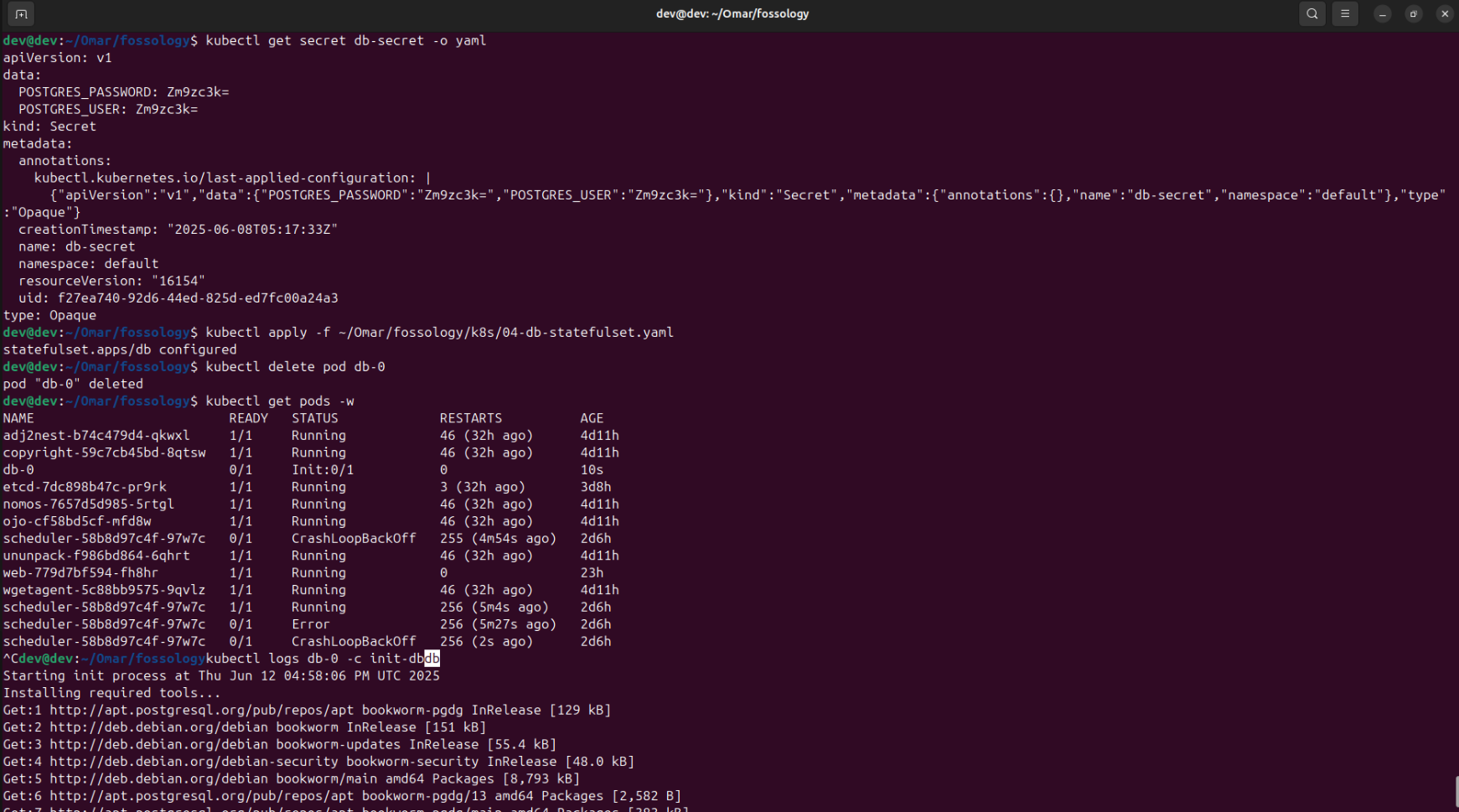Minimize the terminal window

pyautogui.click(x=1383, y=14)
